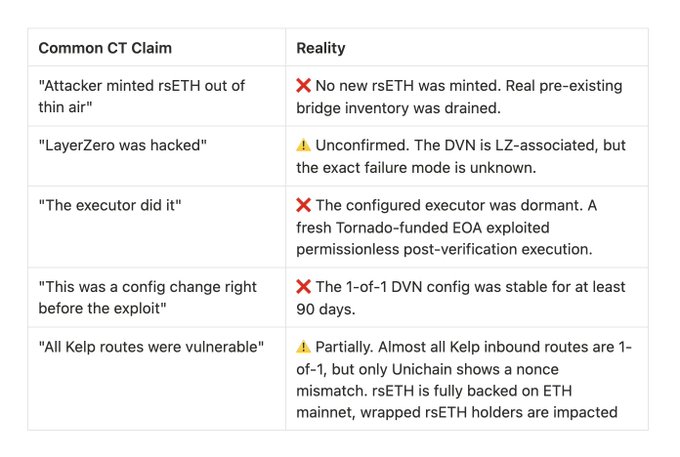Click the "All Kelp routes were vulnerable" claim
The image size is (680, 457).
pyautogui.click(x=151, y=347)
